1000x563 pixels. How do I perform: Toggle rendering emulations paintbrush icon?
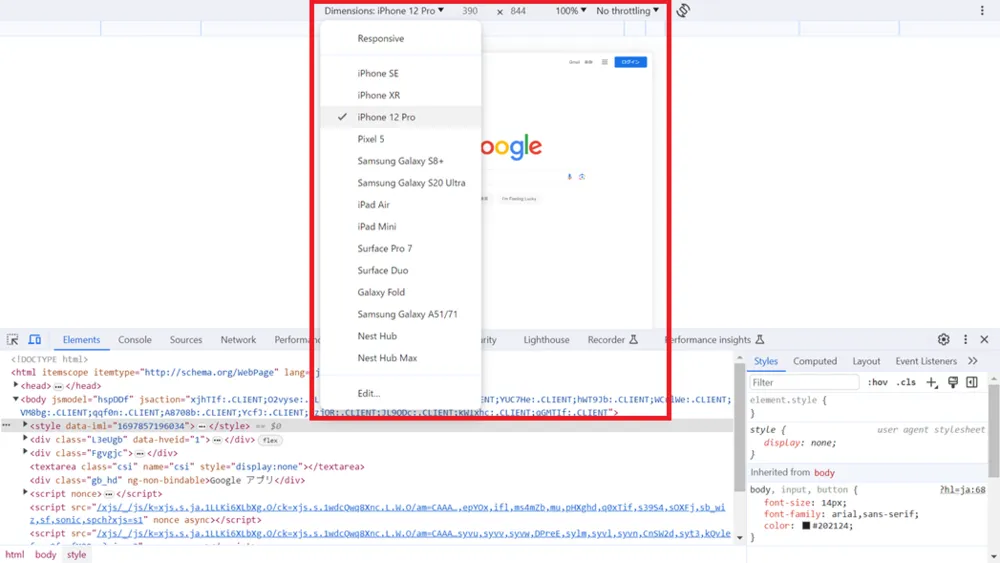[x=953, y=383]
